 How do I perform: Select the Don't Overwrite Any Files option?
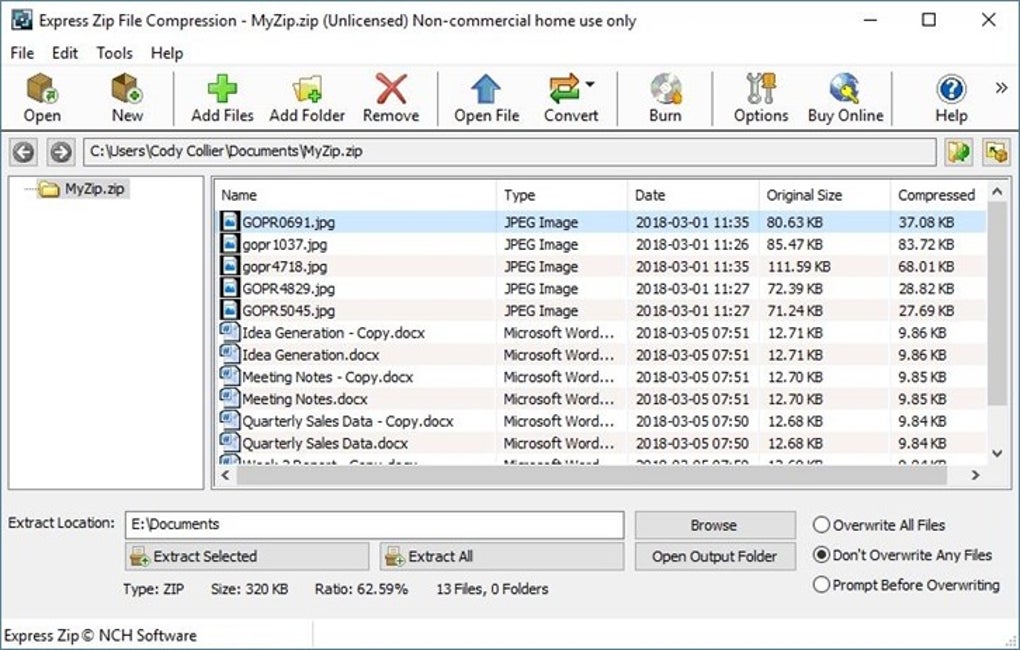coord(821,555)
